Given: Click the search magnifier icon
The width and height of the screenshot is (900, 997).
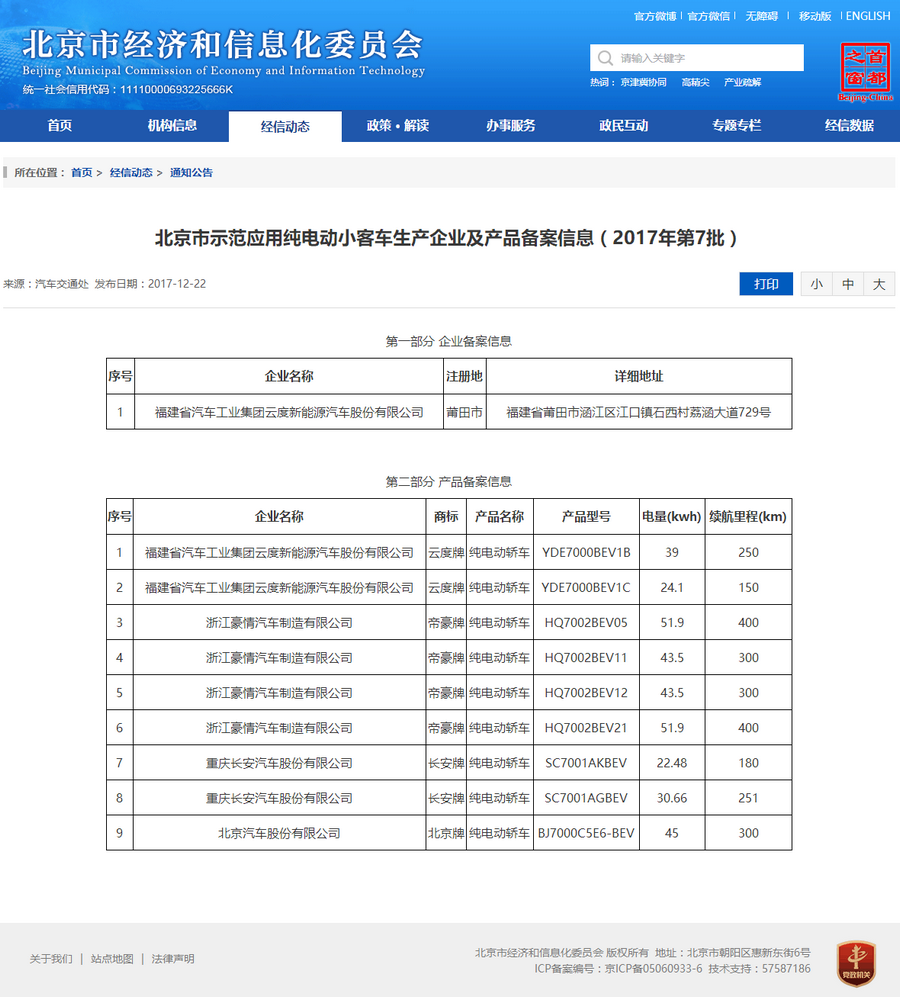Looking at the screenshot, I should (x=605, y=58).
